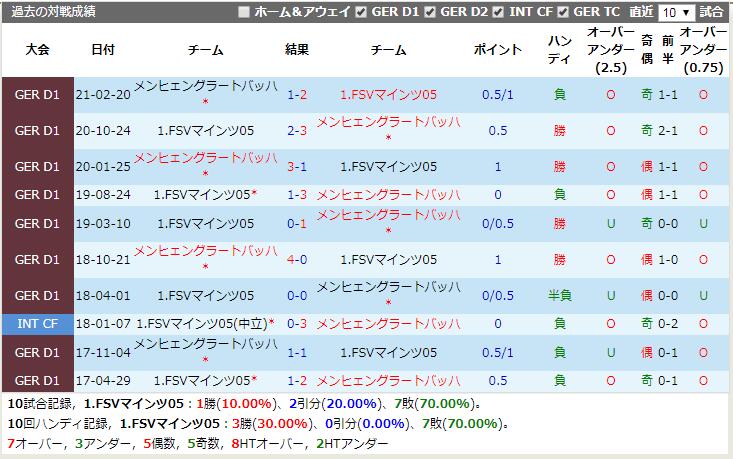Viewport: 733px width, 459px height.
Task: Select the INT CF competition cell
Action: pyautogui.click(x=37, y=324)
